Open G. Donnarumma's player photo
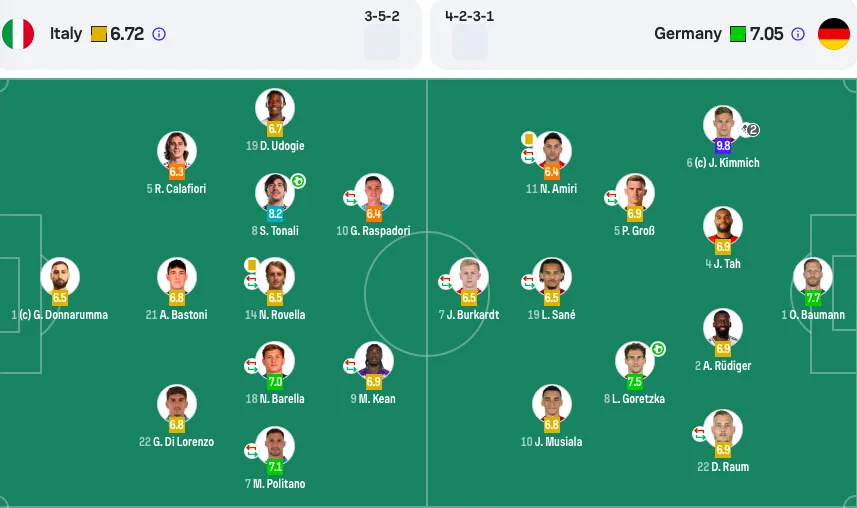Screen dimensions: 857x508 60,276
